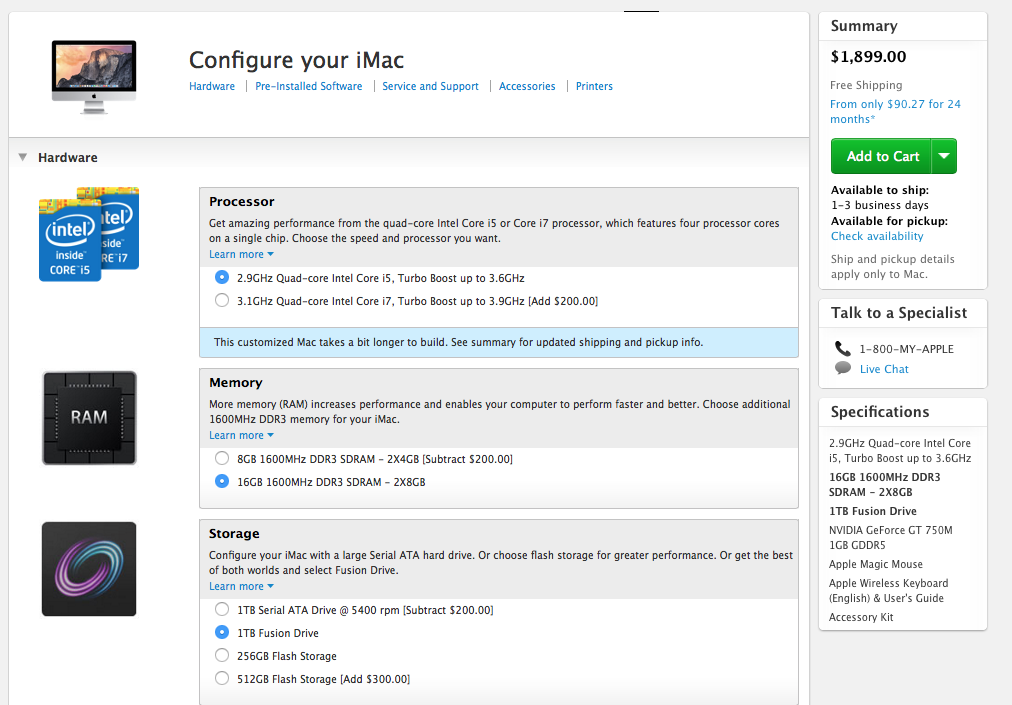
Task: Click the RAM chip memory icon
Action: pos(89,418)
